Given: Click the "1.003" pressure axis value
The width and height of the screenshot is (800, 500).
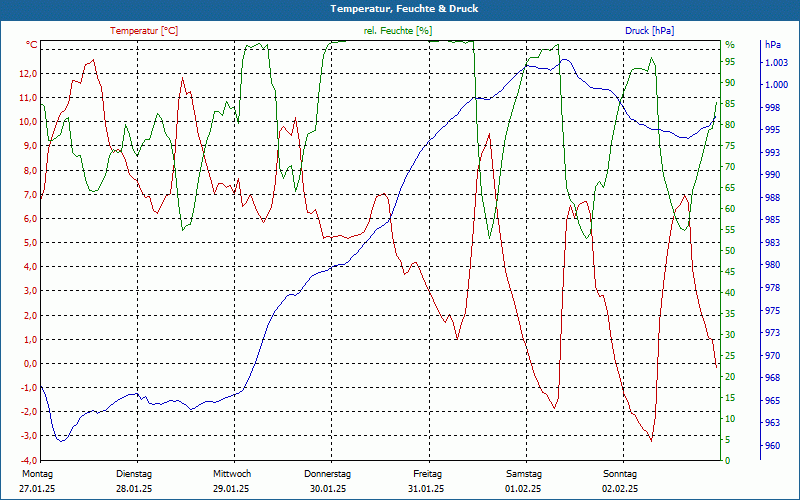Looking at the screenshot, I should [776, 62].
